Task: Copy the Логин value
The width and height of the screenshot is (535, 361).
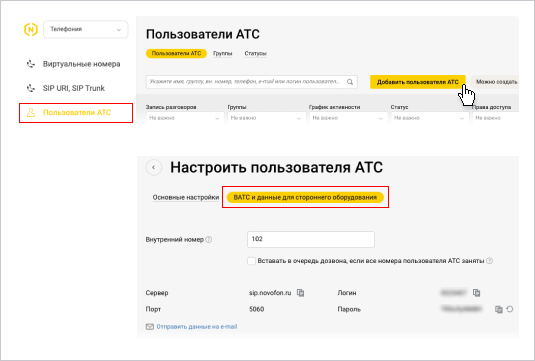Action: tap(477, 293)
